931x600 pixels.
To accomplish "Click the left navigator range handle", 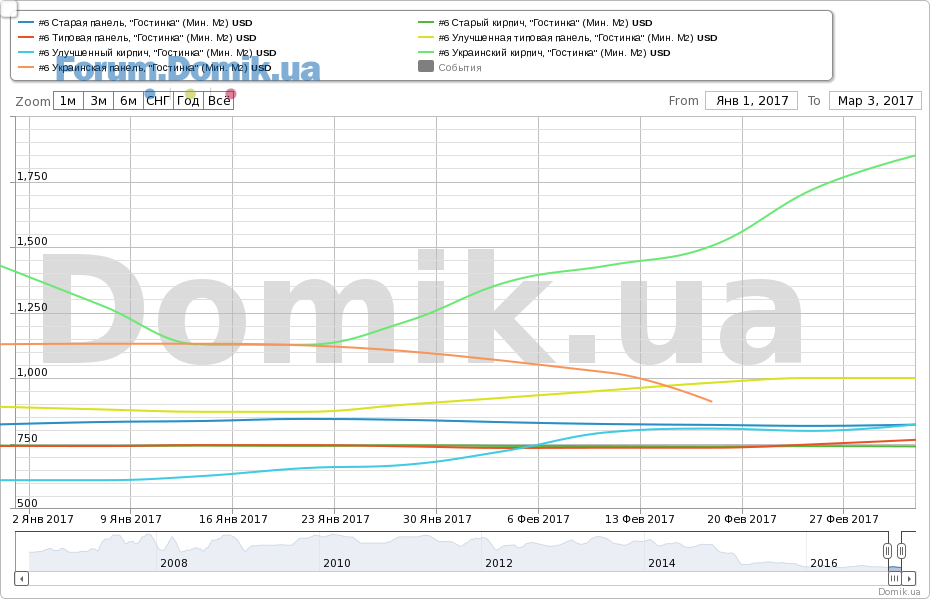I will (x=887, y=551).
